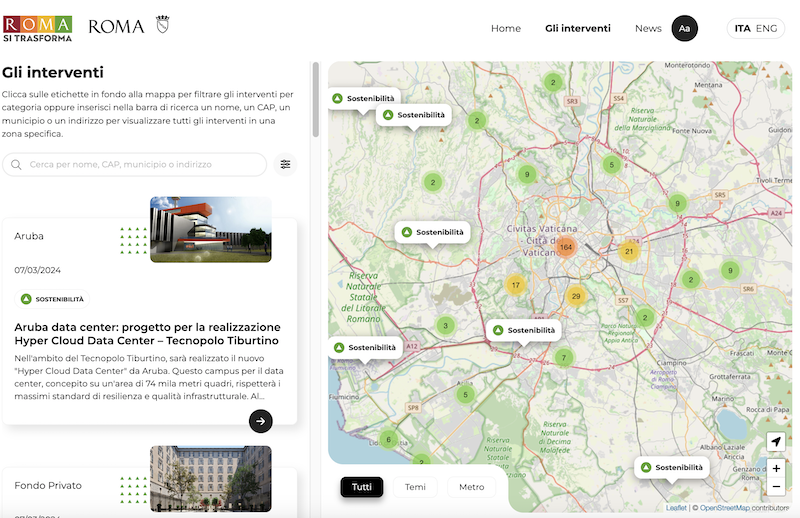Open the Aa text accessibility button
Image resolution: width=800 pixels, height=518 pixels.
[x=684, y=28]
